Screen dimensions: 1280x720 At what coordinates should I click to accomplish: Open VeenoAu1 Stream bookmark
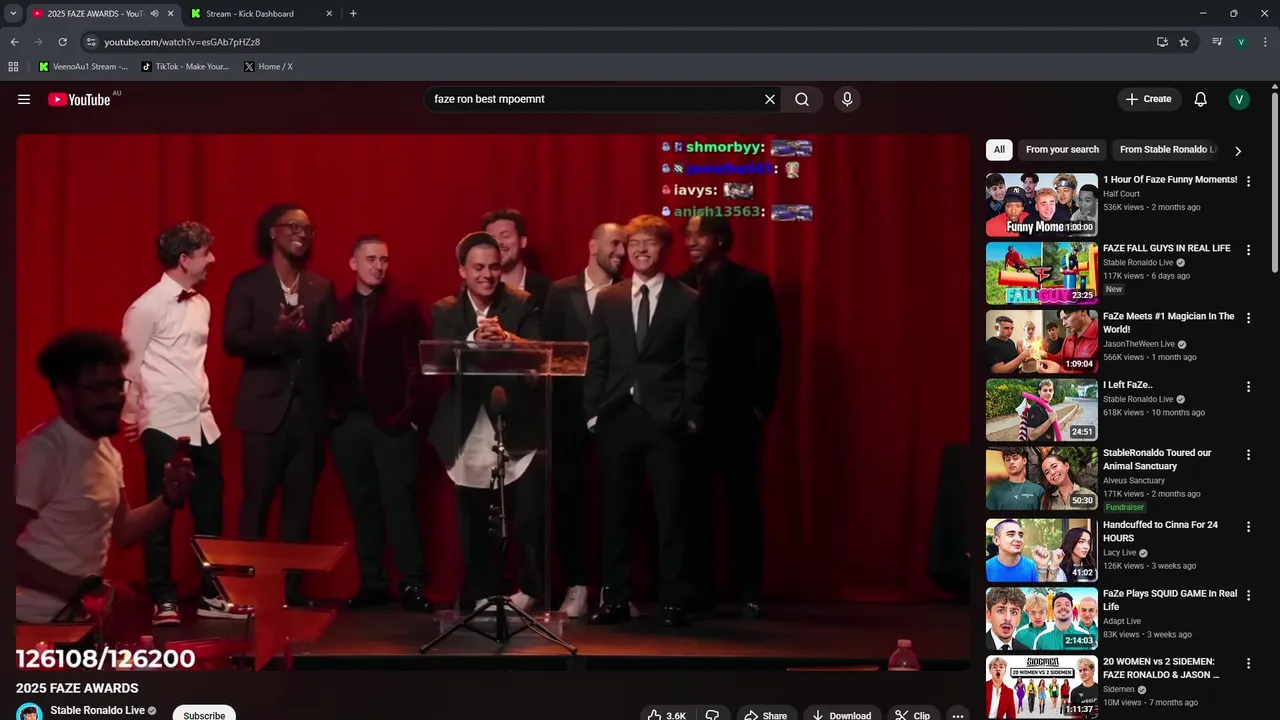[x=83, y=67]
